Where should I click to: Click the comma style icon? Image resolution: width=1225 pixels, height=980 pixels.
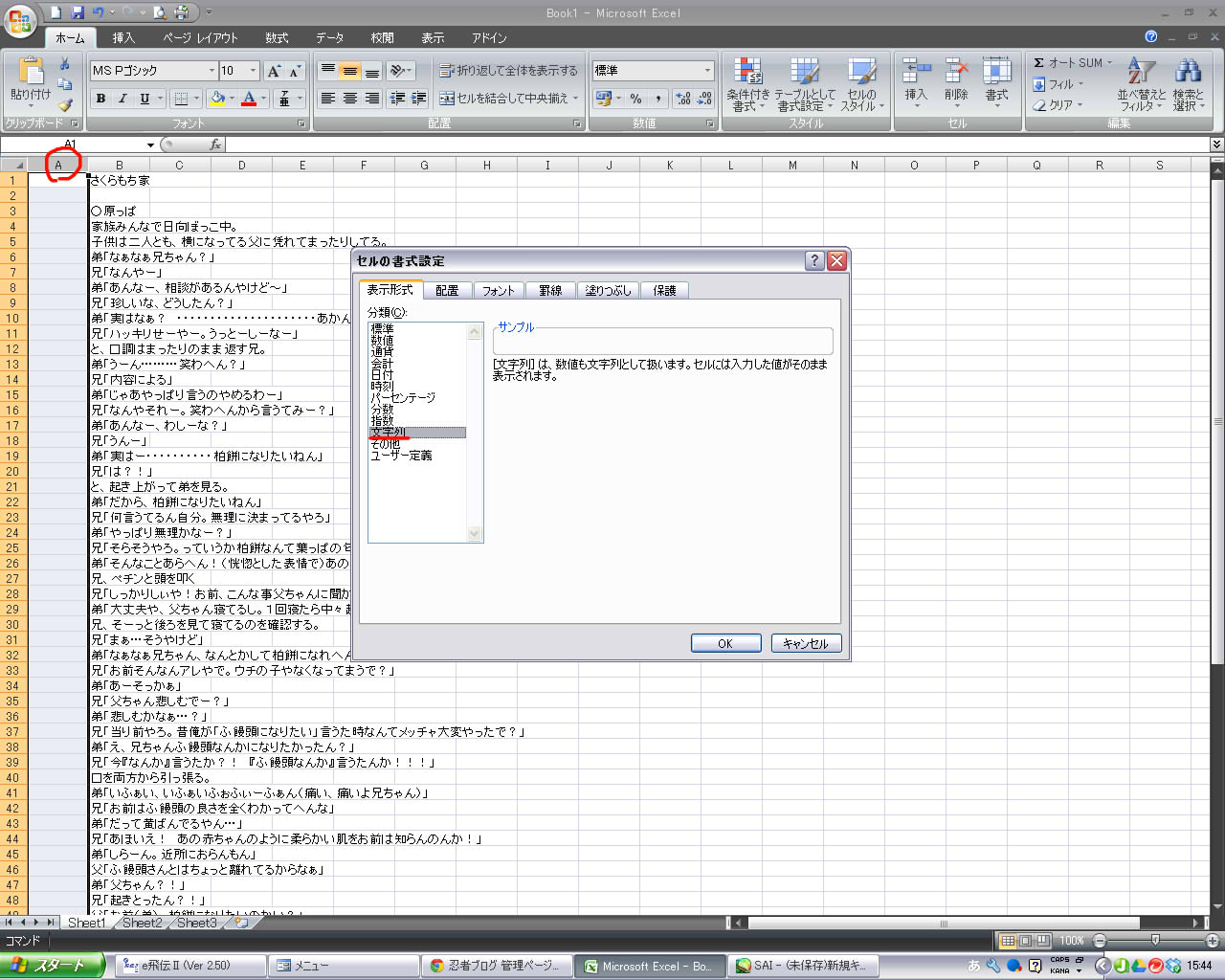[x=659, y=99]
